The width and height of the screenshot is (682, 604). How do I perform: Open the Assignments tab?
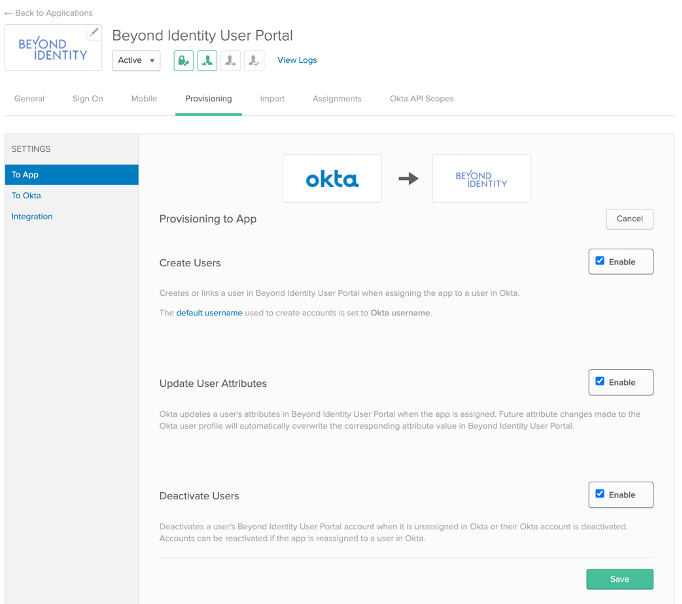tap(337, 99)
